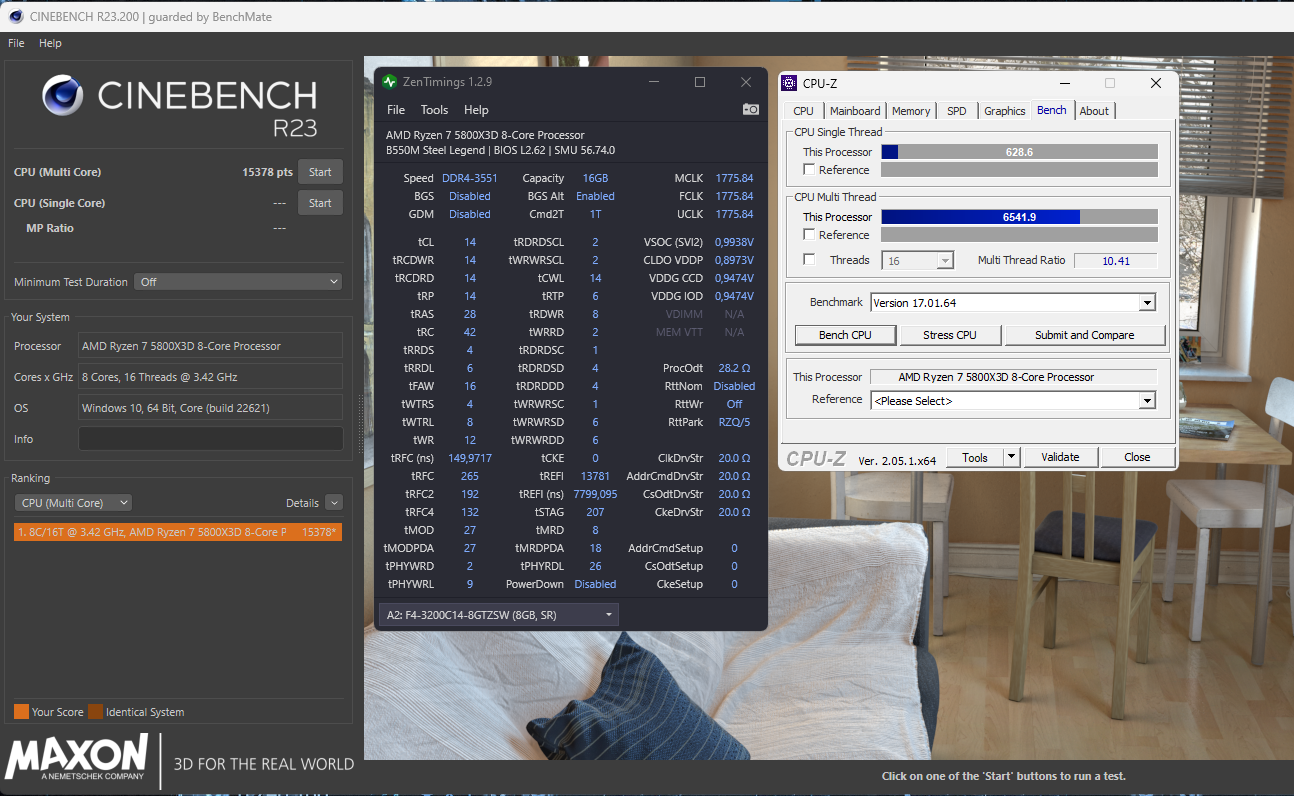This screenshot has height=796, width=1294.
Task: Click the Multi Thread Ratio value box
Action: click(x=1115, y=260)
